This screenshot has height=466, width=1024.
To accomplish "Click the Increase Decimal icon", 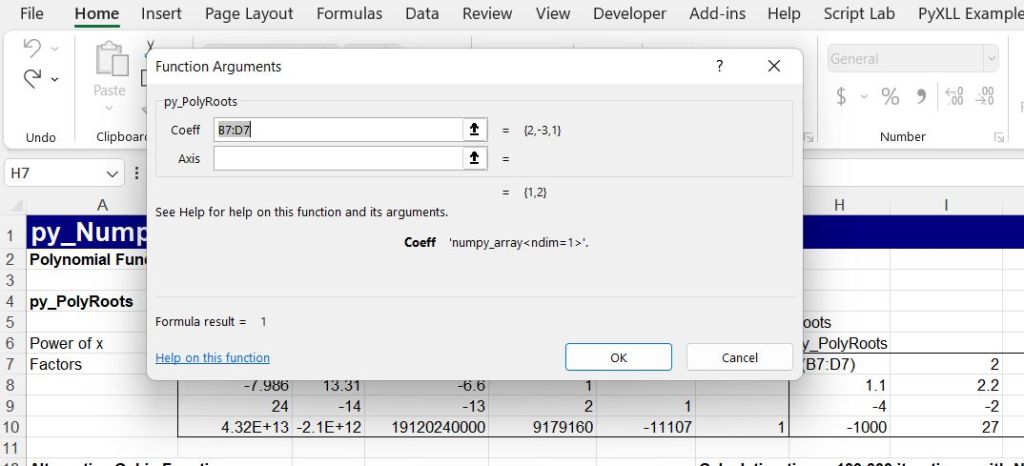I will pos(954,97).
